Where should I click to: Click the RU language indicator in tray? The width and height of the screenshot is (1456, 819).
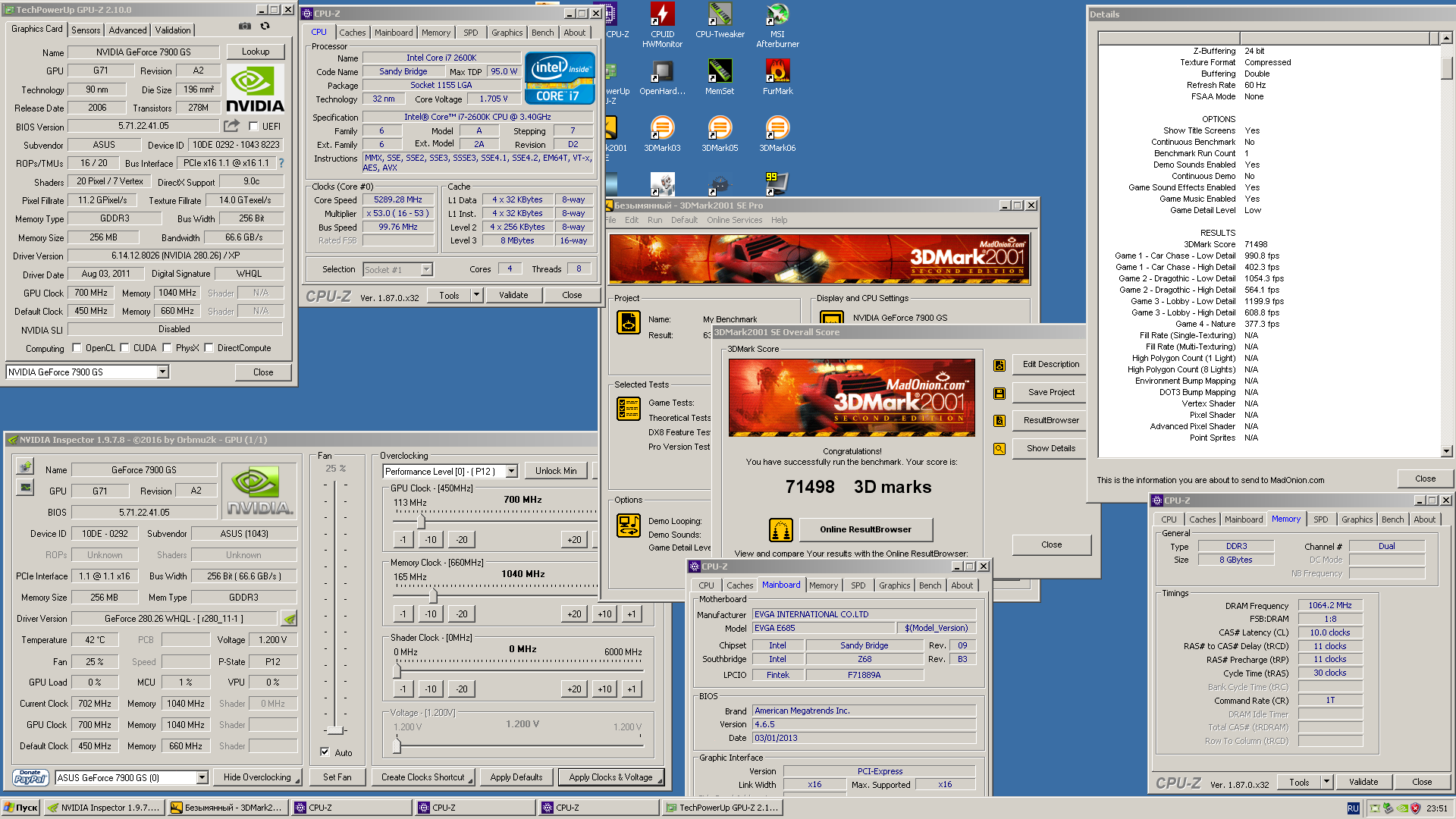tap(1353, 808)
